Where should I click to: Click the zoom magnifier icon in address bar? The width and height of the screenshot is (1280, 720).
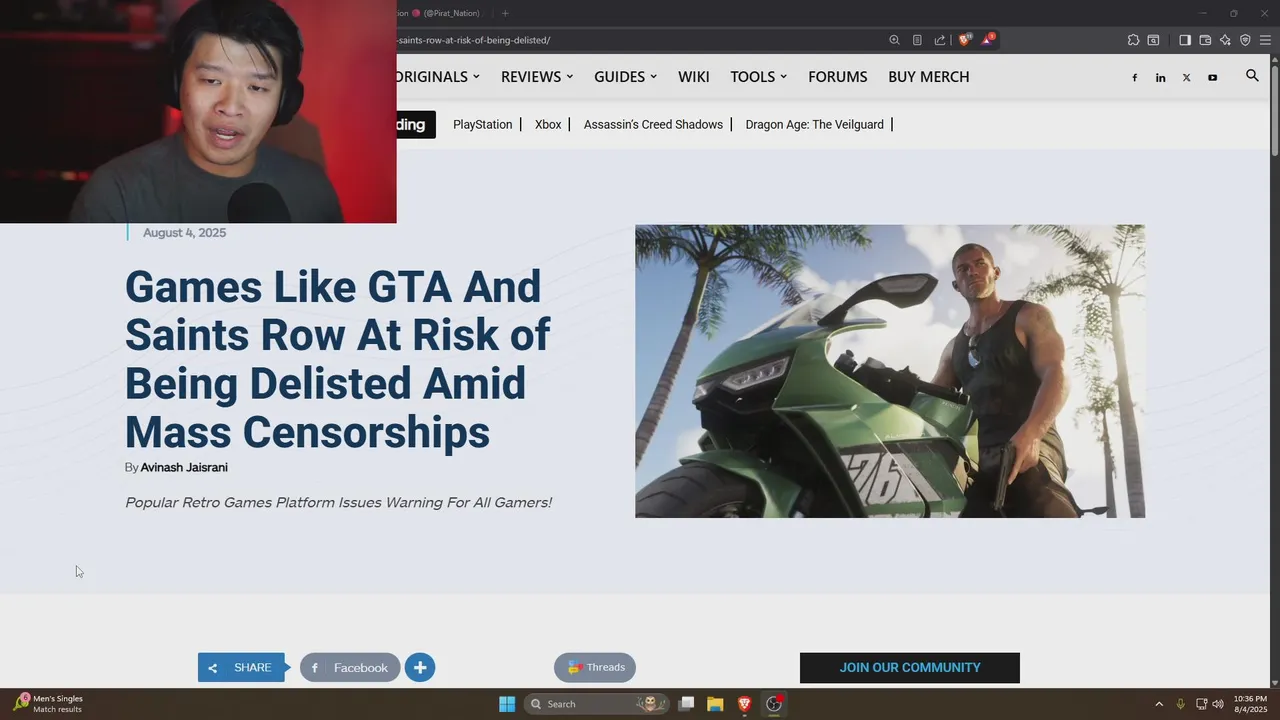click(895, 40)
